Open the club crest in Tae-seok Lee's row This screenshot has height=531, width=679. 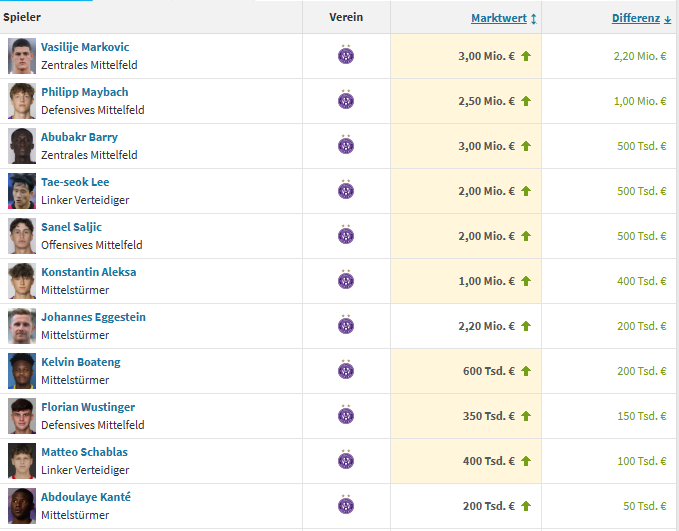346,190
